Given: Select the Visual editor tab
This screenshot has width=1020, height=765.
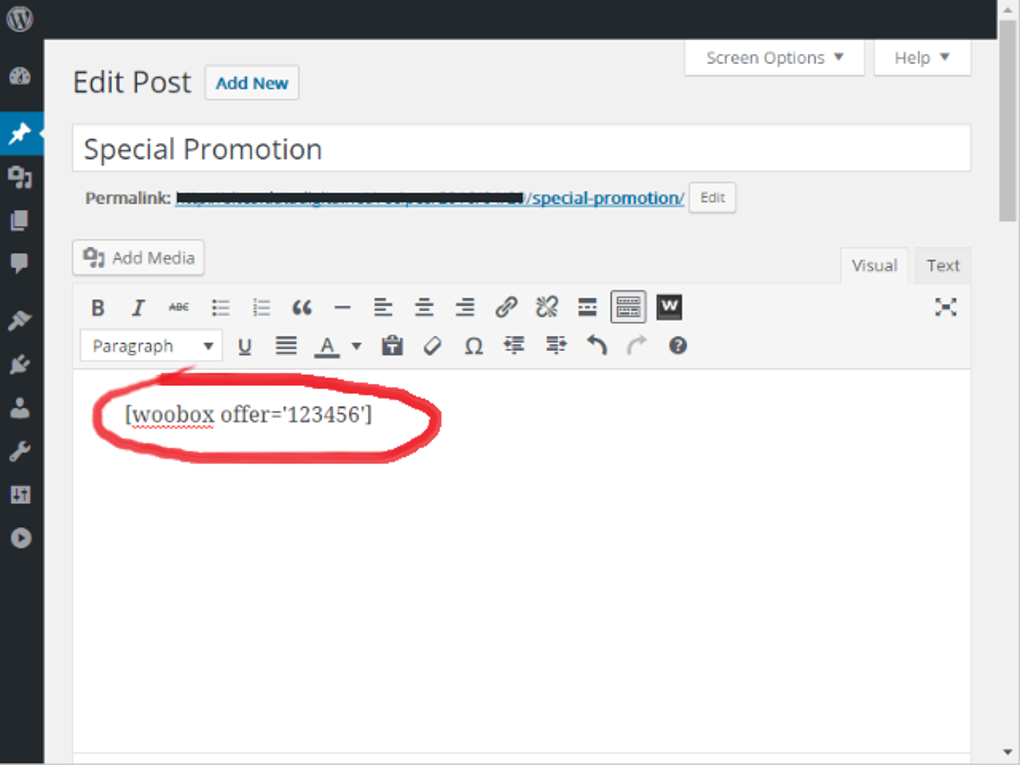Looking at the screenshot, I should click(874, 265).
